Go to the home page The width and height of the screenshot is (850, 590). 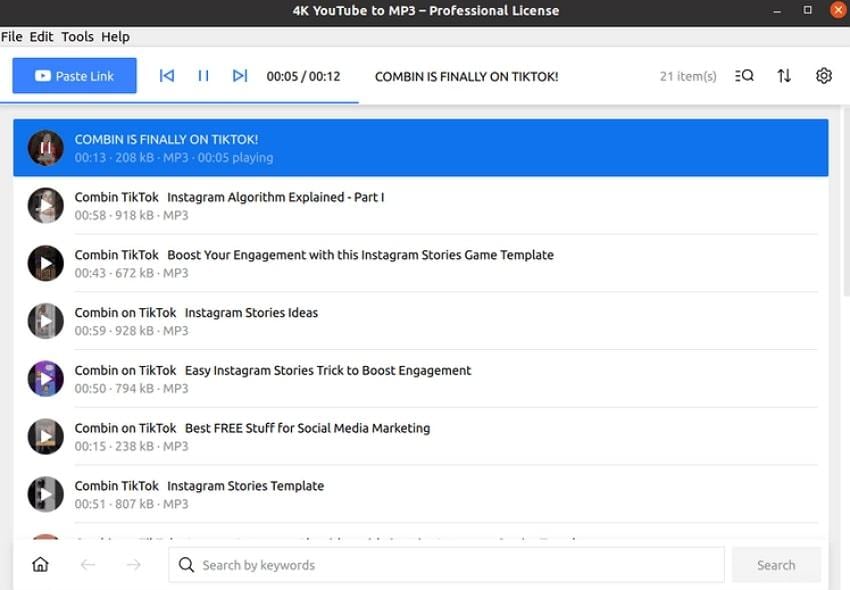[x=40, y=565]
